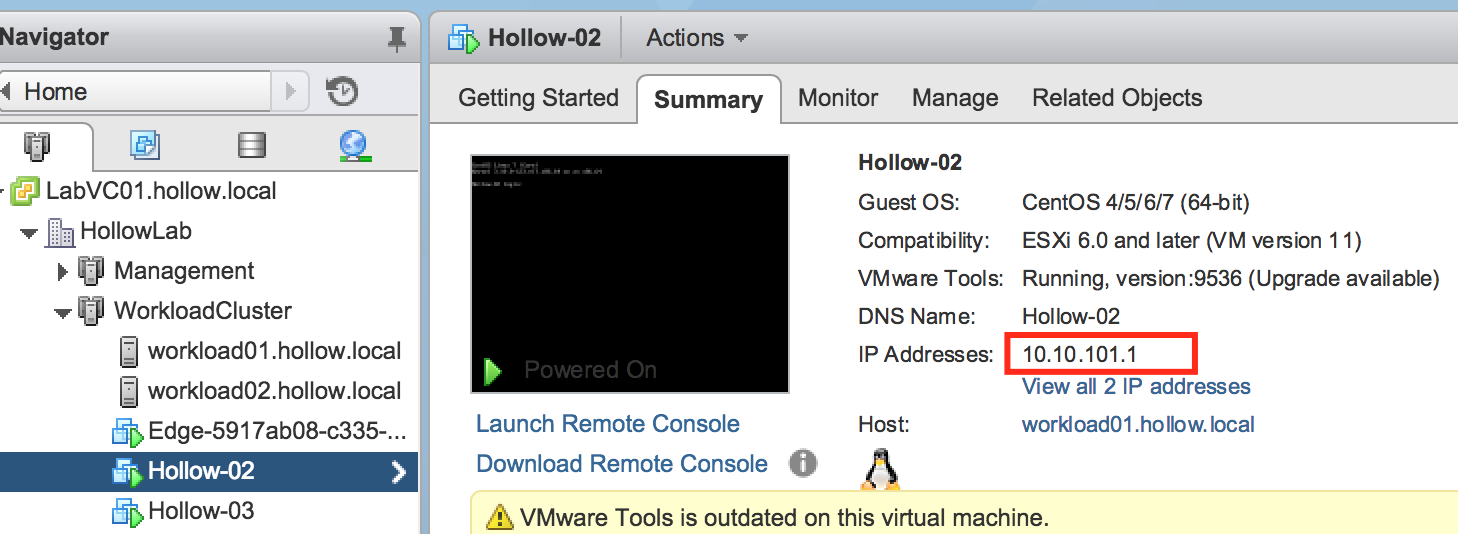
Task: Collapse the HollowLab datacenter node
Action: pos(28,232)
